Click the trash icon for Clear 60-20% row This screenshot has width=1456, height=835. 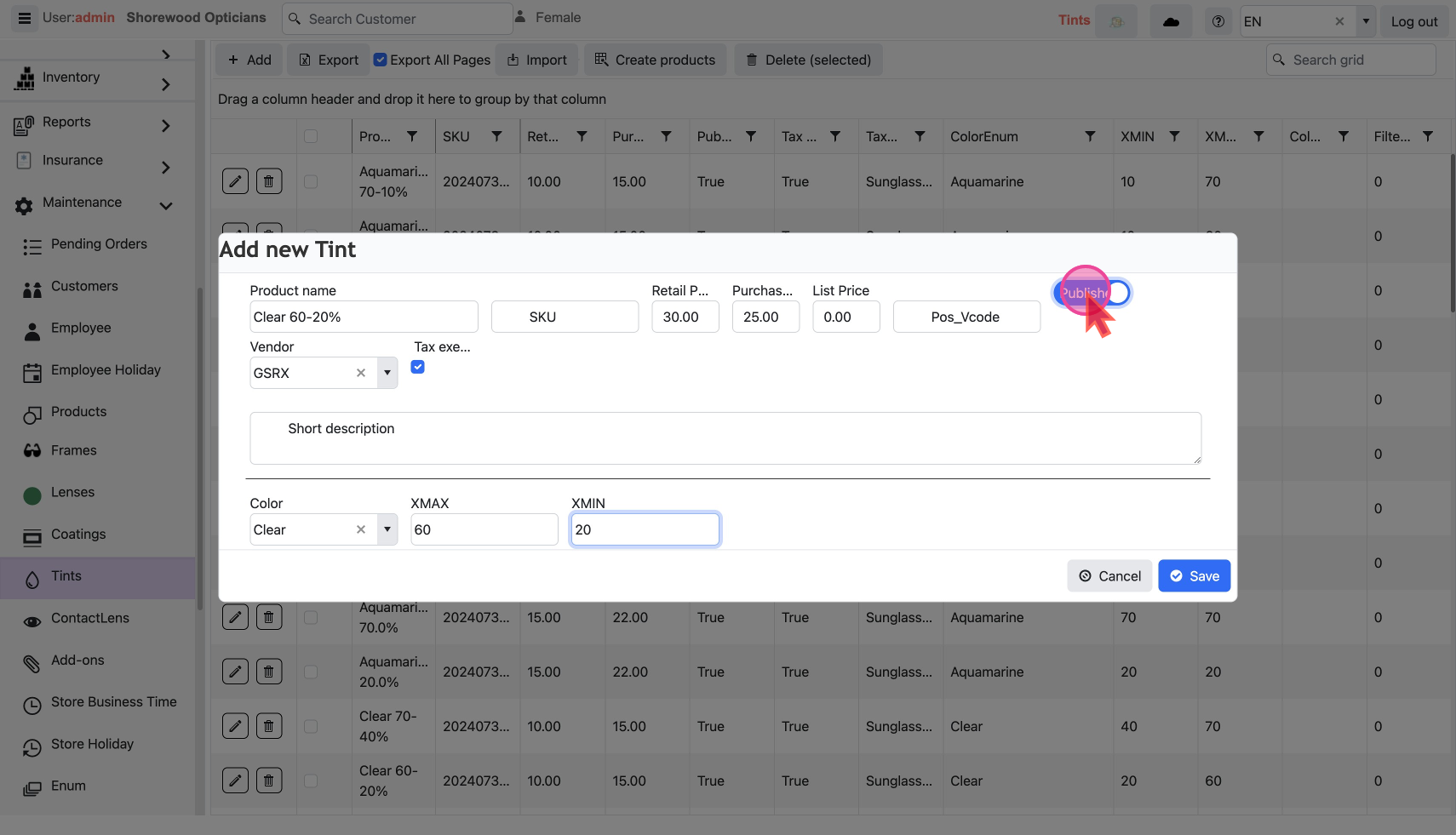coord(269,781)
